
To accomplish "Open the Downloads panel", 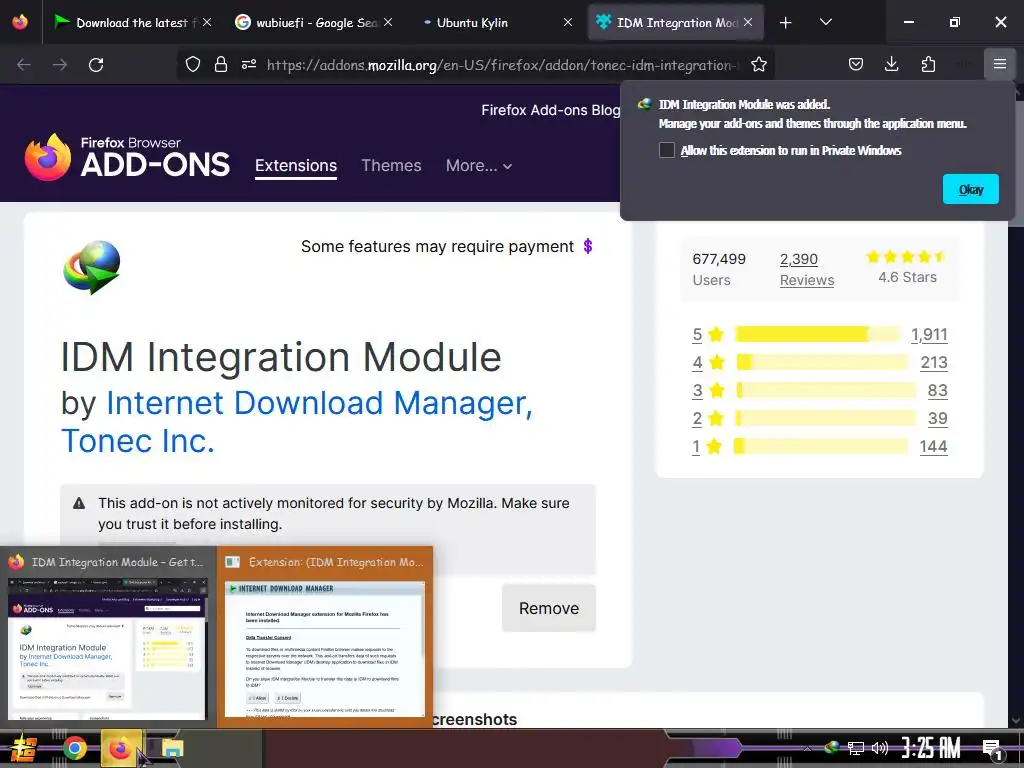I will (x=891, y=64).
